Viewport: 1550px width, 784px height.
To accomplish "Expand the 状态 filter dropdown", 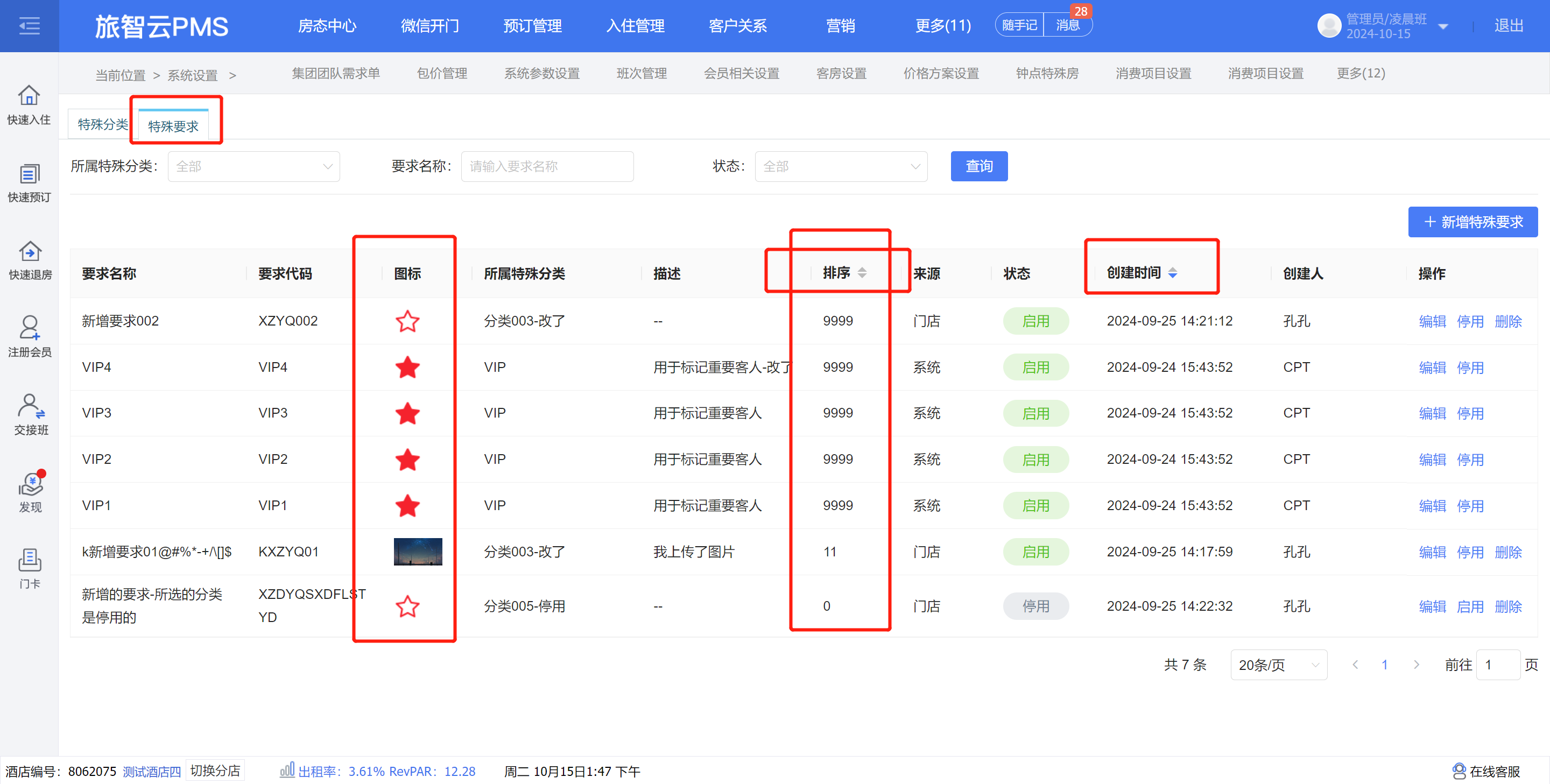I will pyautogui.click(x=841, y=166).
